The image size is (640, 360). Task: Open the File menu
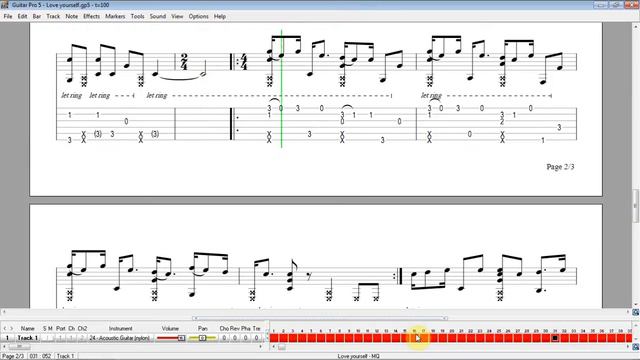coord(8,16)
